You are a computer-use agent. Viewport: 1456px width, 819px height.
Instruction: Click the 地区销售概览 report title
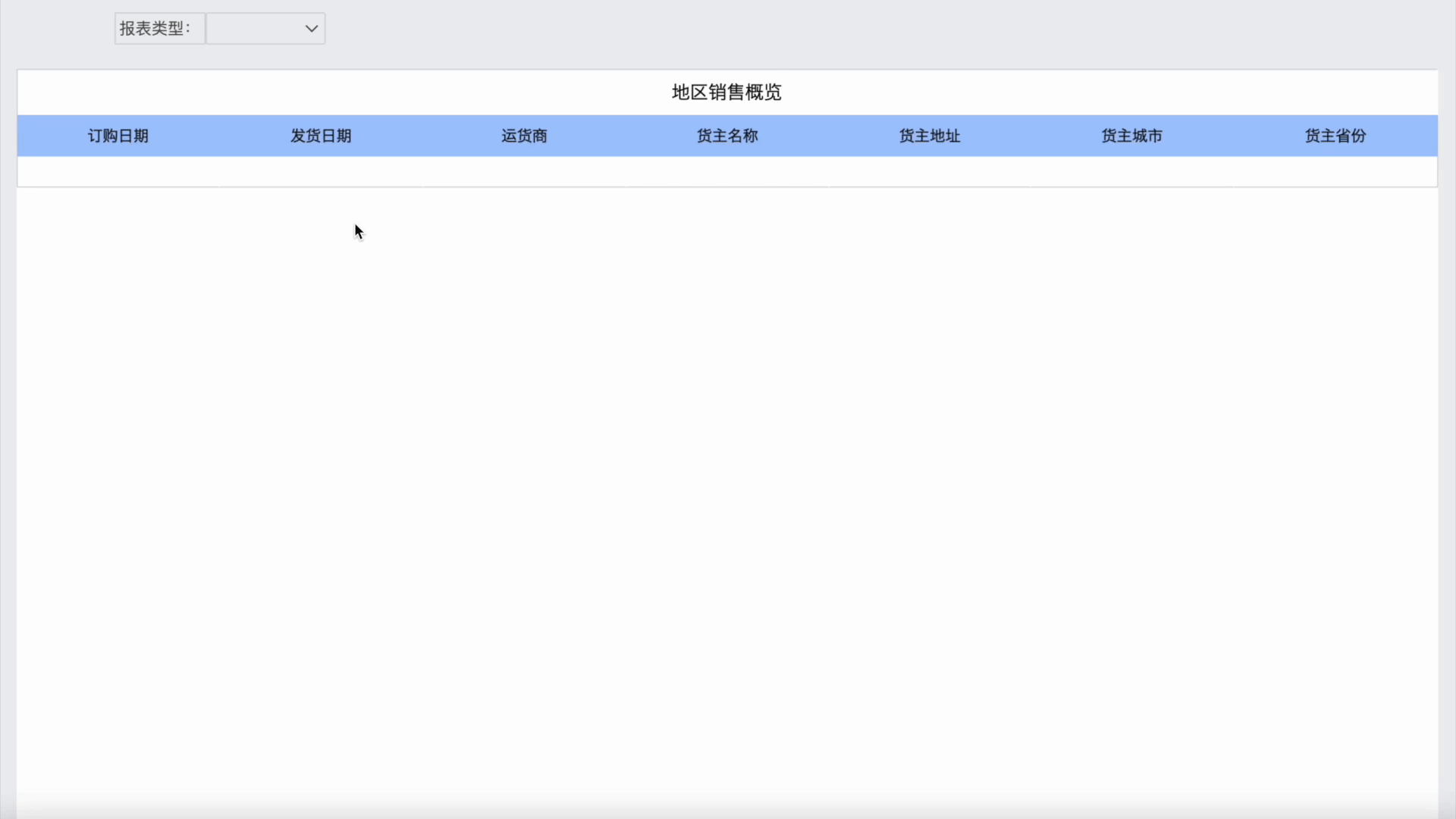pos(726,93)
